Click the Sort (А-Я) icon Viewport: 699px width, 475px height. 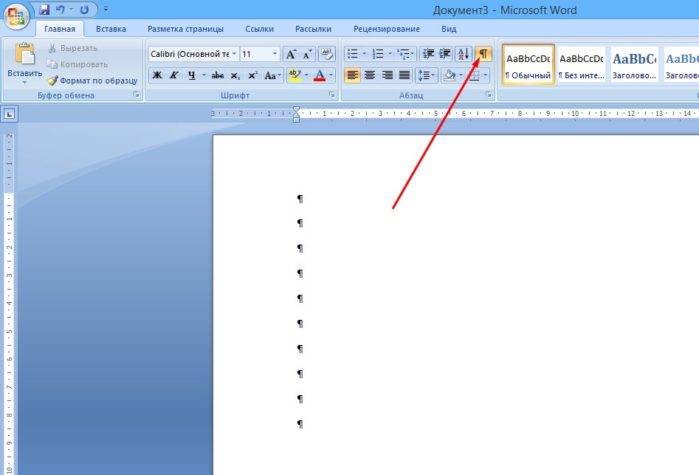pyautogui.click(x=463, y=54)
